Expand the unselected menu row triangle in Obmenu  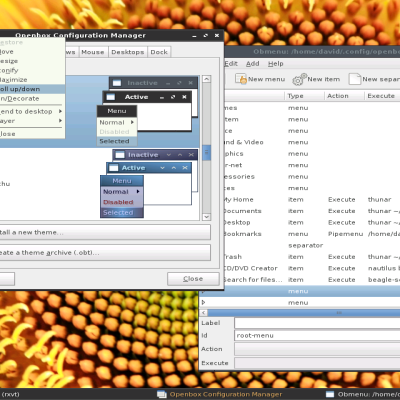pyautogui.click(x=203, y=302)
